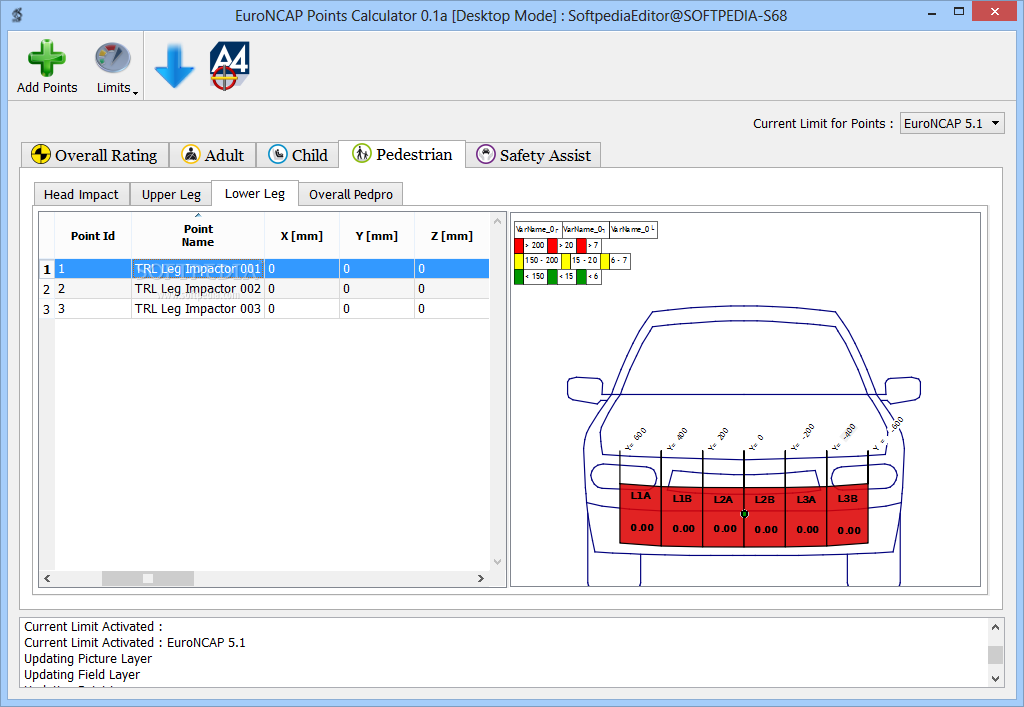Select row header number 3

click(x=46, y=309)
